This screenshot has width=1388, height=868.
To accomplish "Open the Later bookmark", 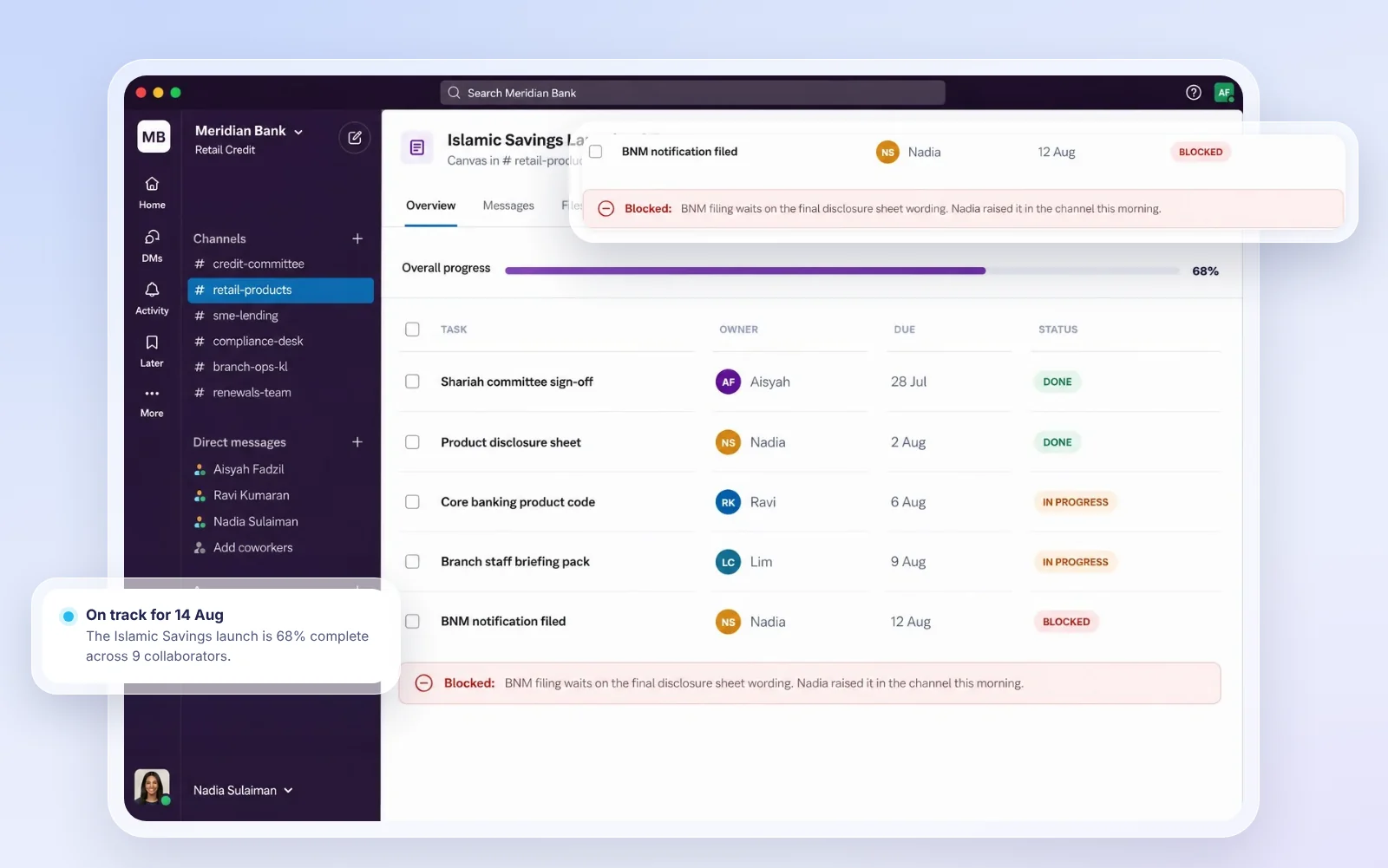I will [152, 351].
